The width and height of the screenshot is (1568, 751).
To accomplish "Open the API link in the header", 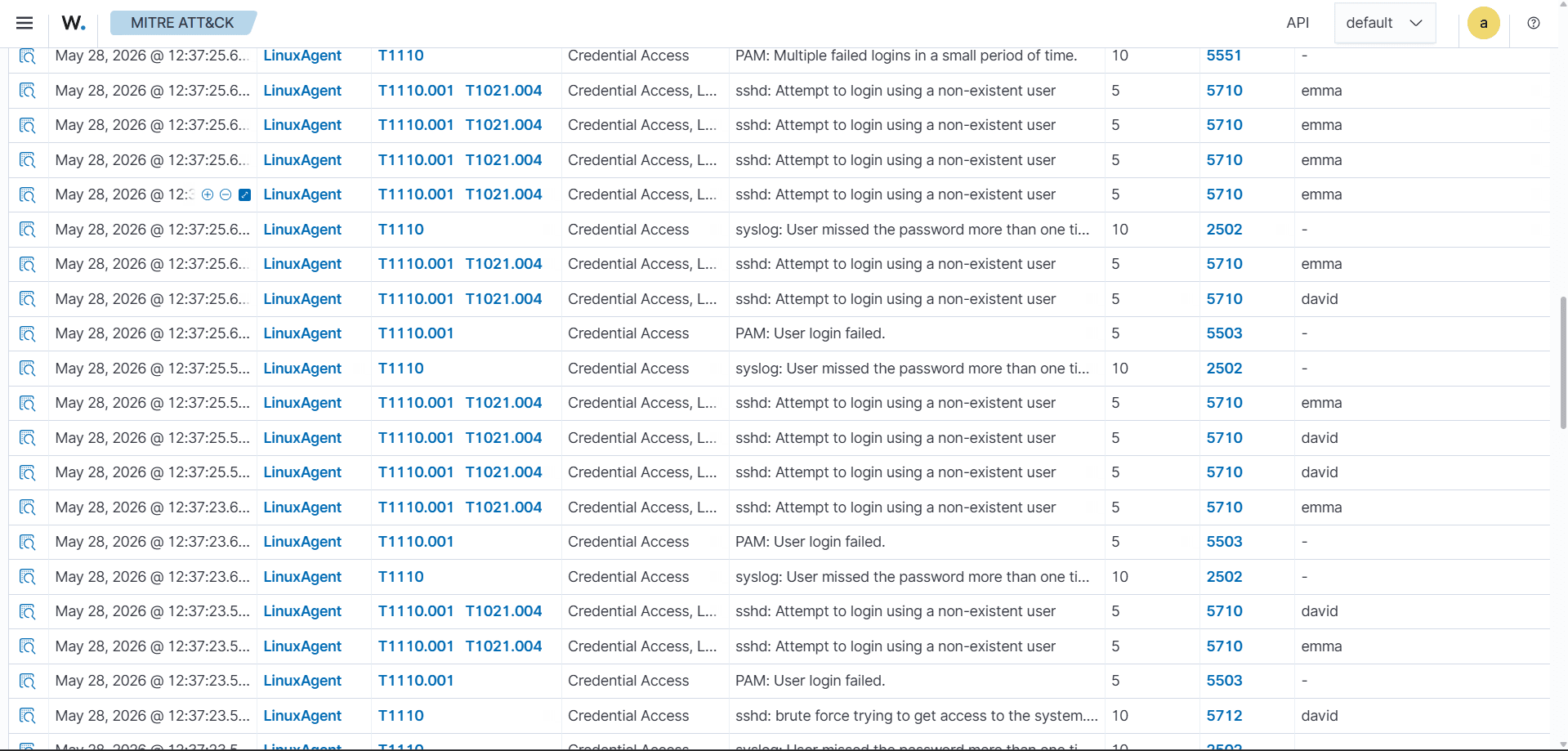I will pos(1298,23).
